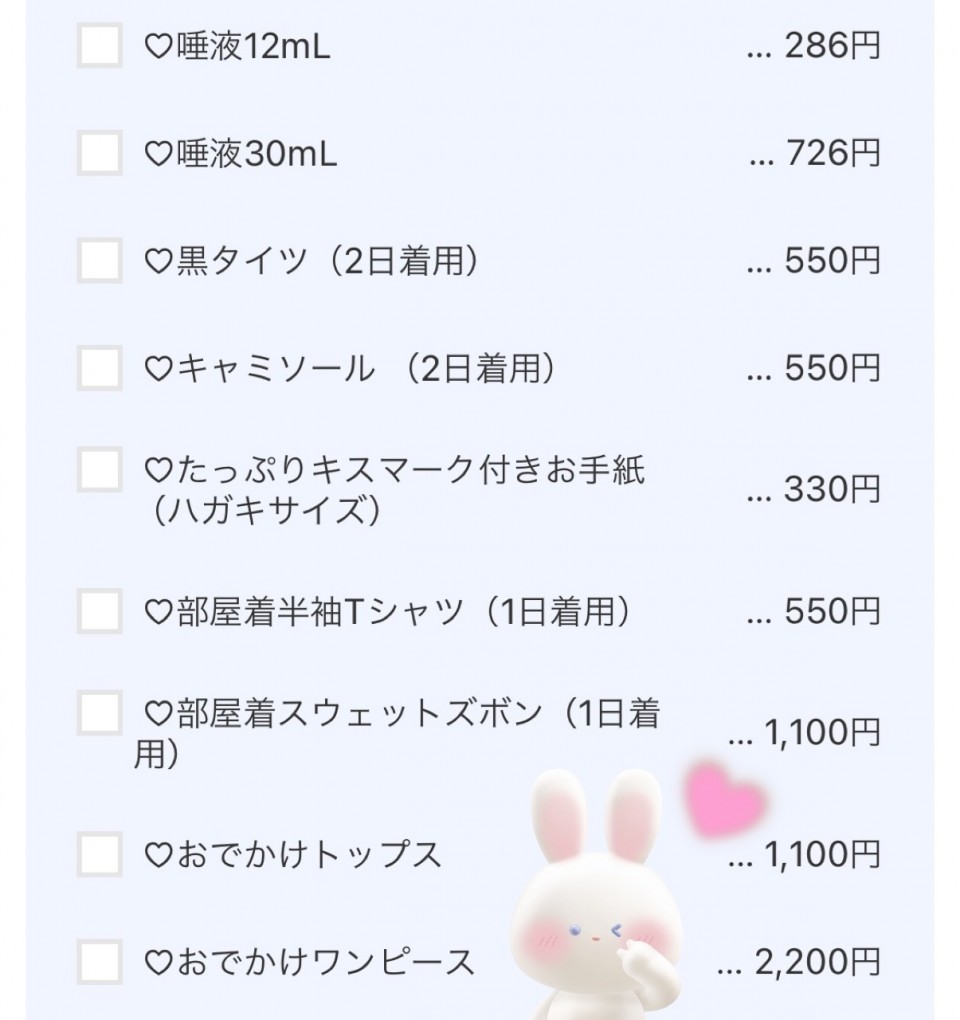The height and width of the screenshot is (1020, 960).
Task: Click the heart icon before 唾液12mL
Action: [x=159, y=47]
